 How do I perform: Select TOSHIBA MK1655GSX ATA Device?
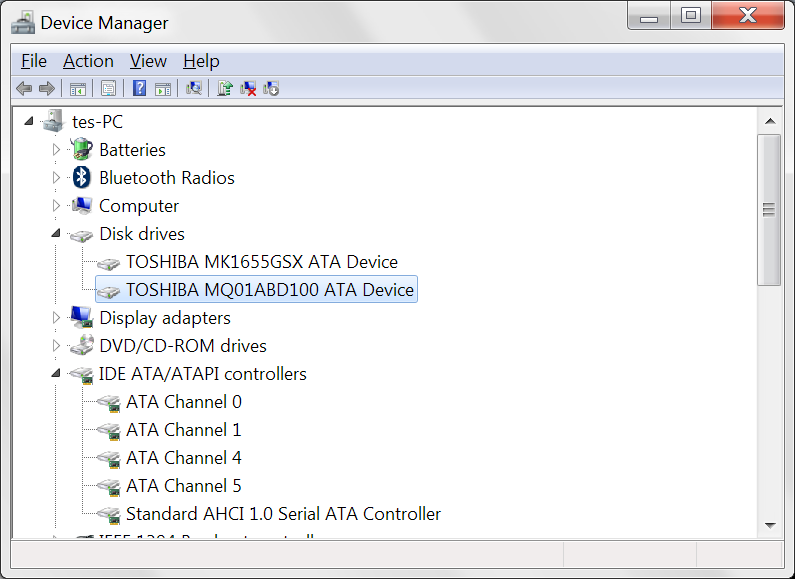tap(261, 262)
